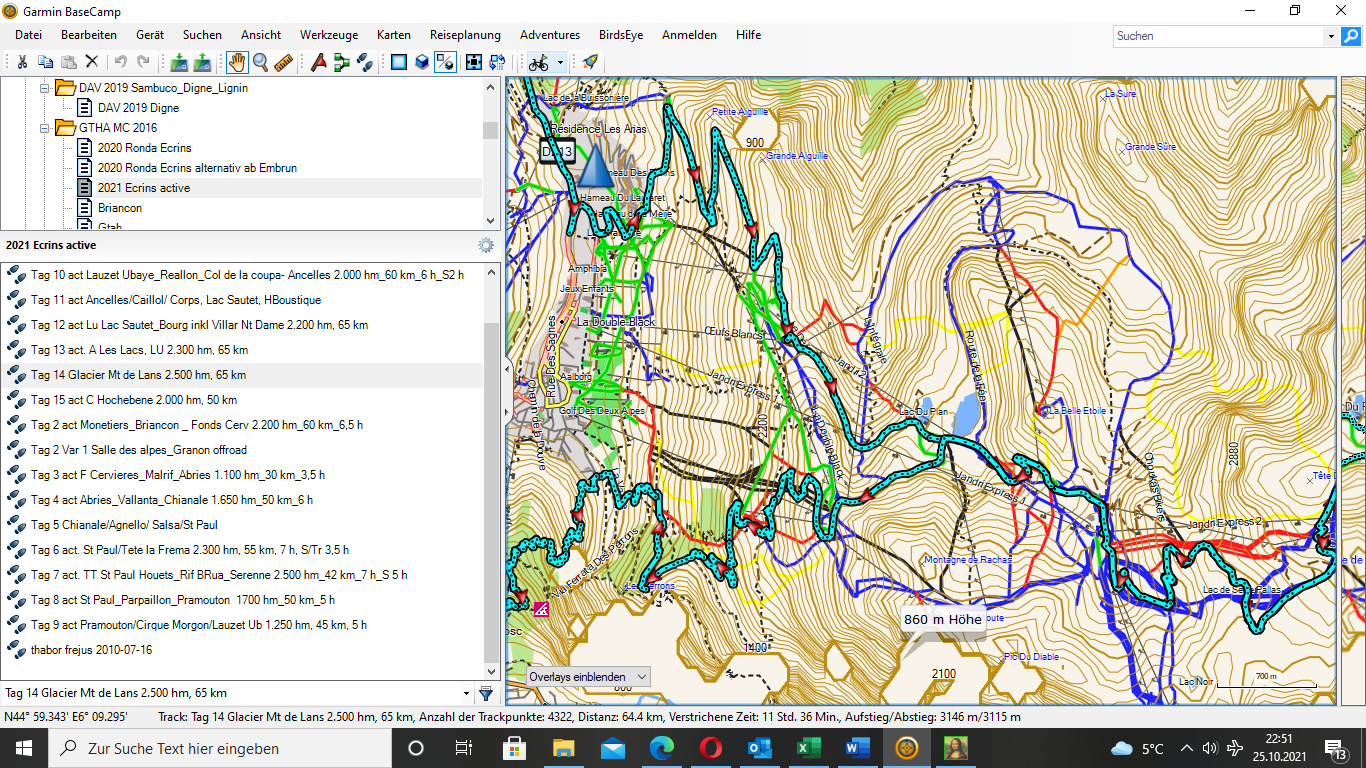Click the Paste clipboard icon
The height and width of the screenshot is (768, 1366).
[69, 62]
